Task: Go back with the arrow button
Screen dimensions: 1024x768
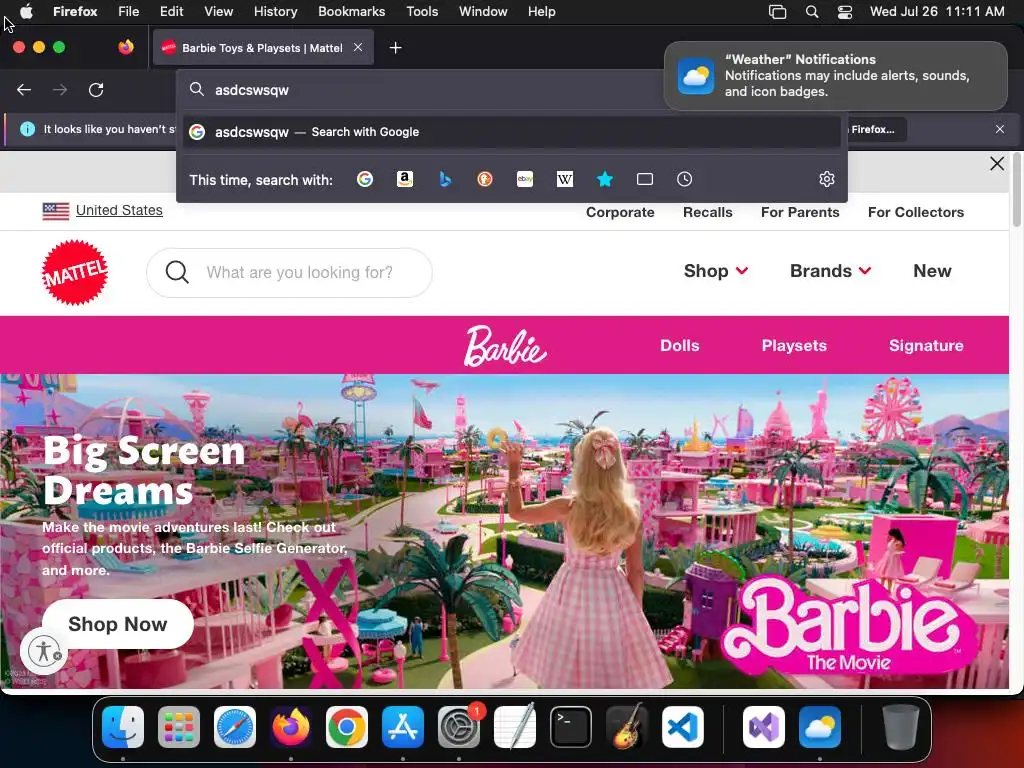Action: 24,90
